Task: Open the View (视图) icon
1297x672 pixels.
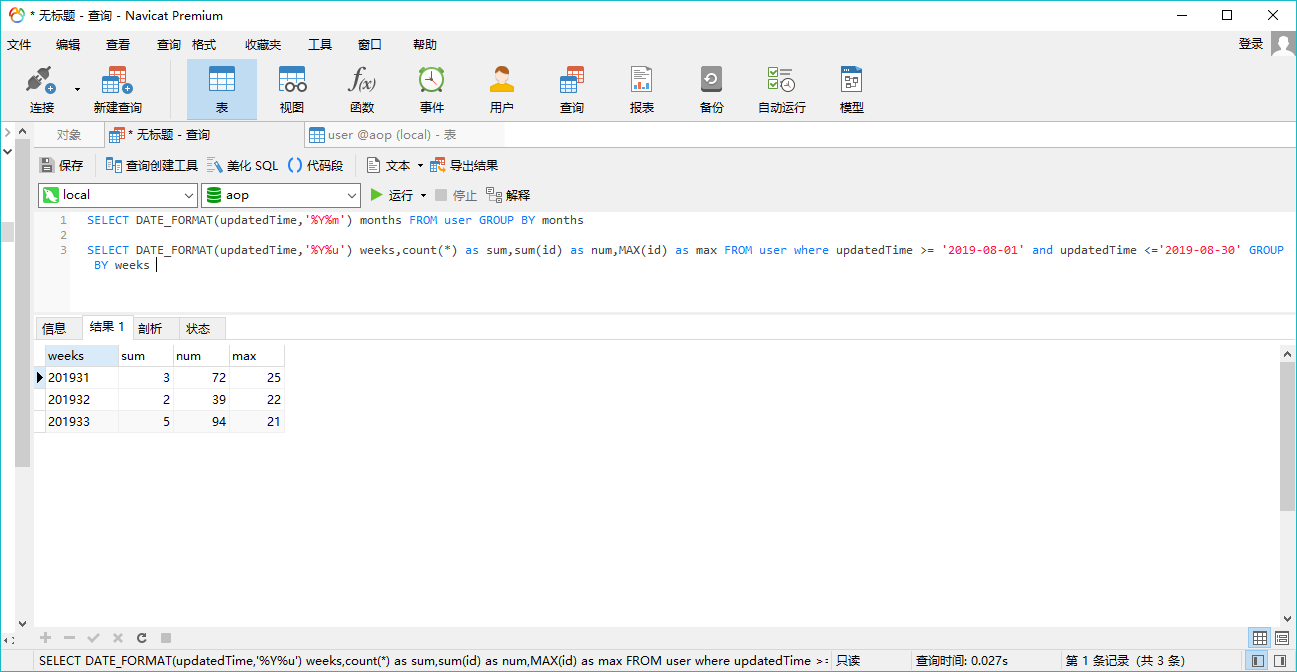Action: click(x=292, y=89)
